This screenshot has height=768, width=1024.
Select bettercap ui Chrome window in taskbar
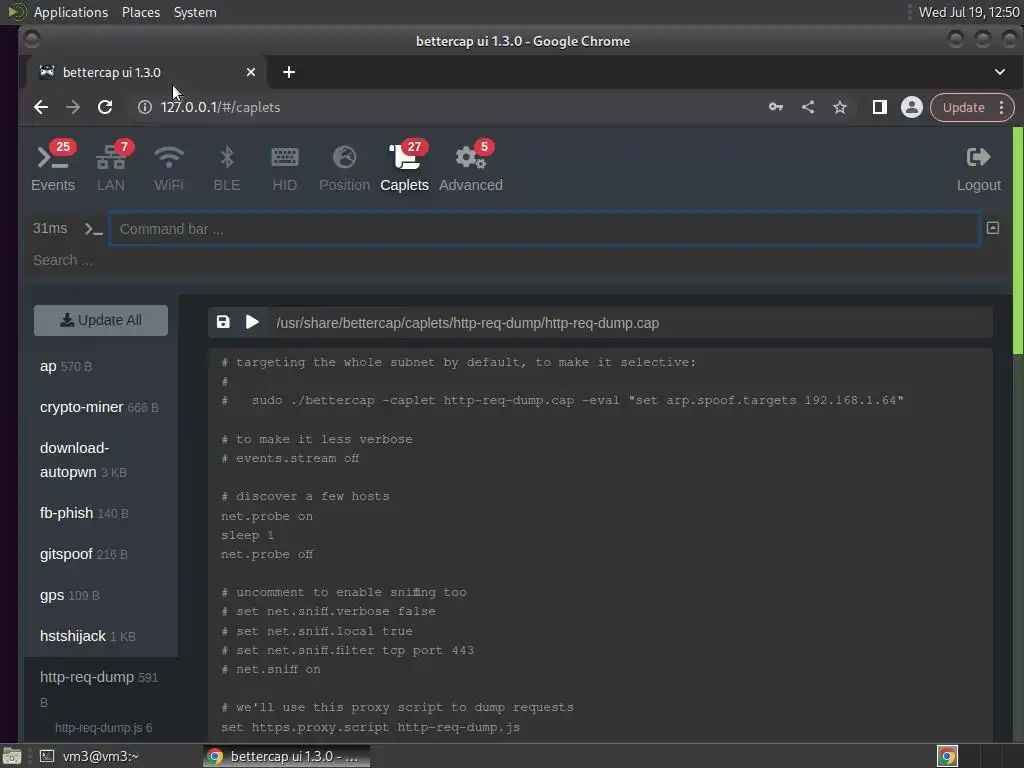click(286, 756)
